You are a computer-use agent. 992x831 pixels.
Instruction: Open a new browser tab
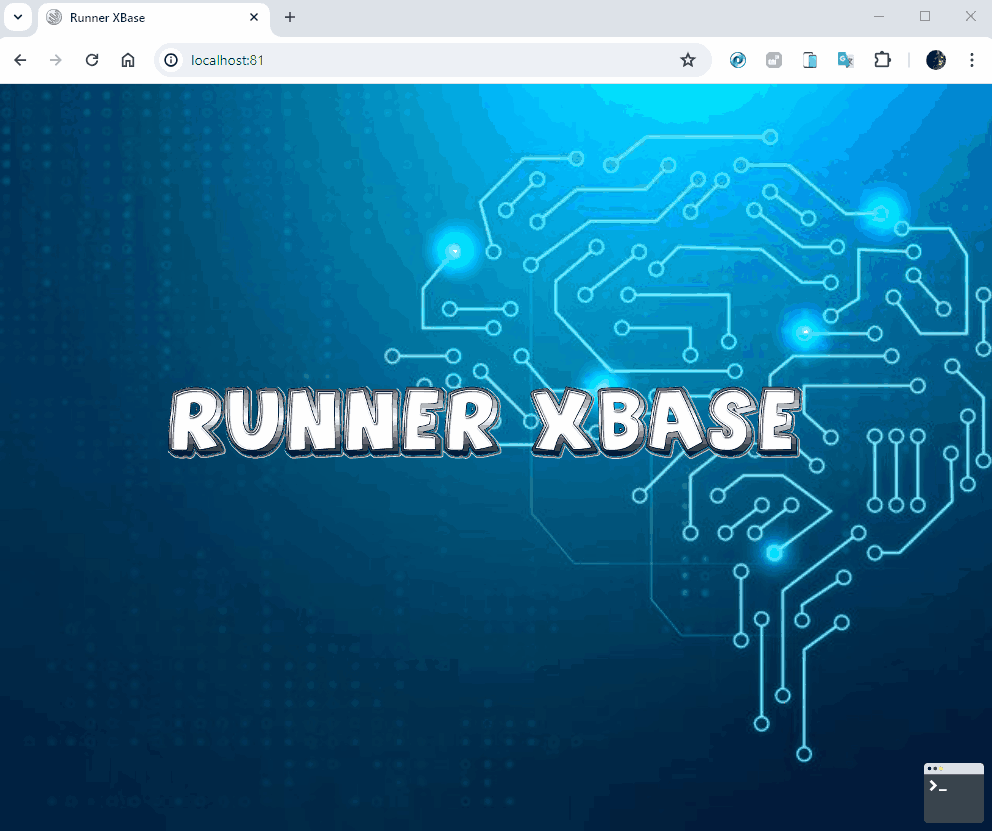[290, 17]
